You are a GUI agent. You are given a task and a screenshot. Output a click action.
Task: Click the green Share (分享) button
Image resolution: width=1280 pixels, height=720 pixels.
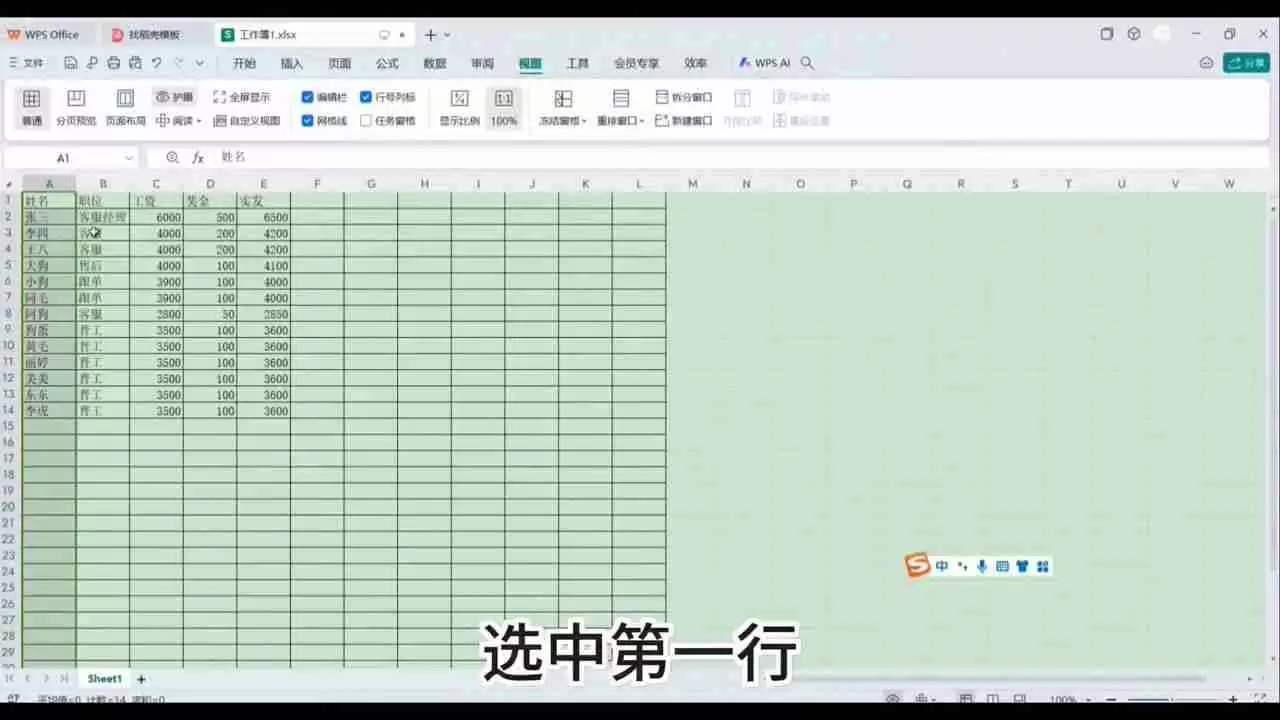[1248, 62]
